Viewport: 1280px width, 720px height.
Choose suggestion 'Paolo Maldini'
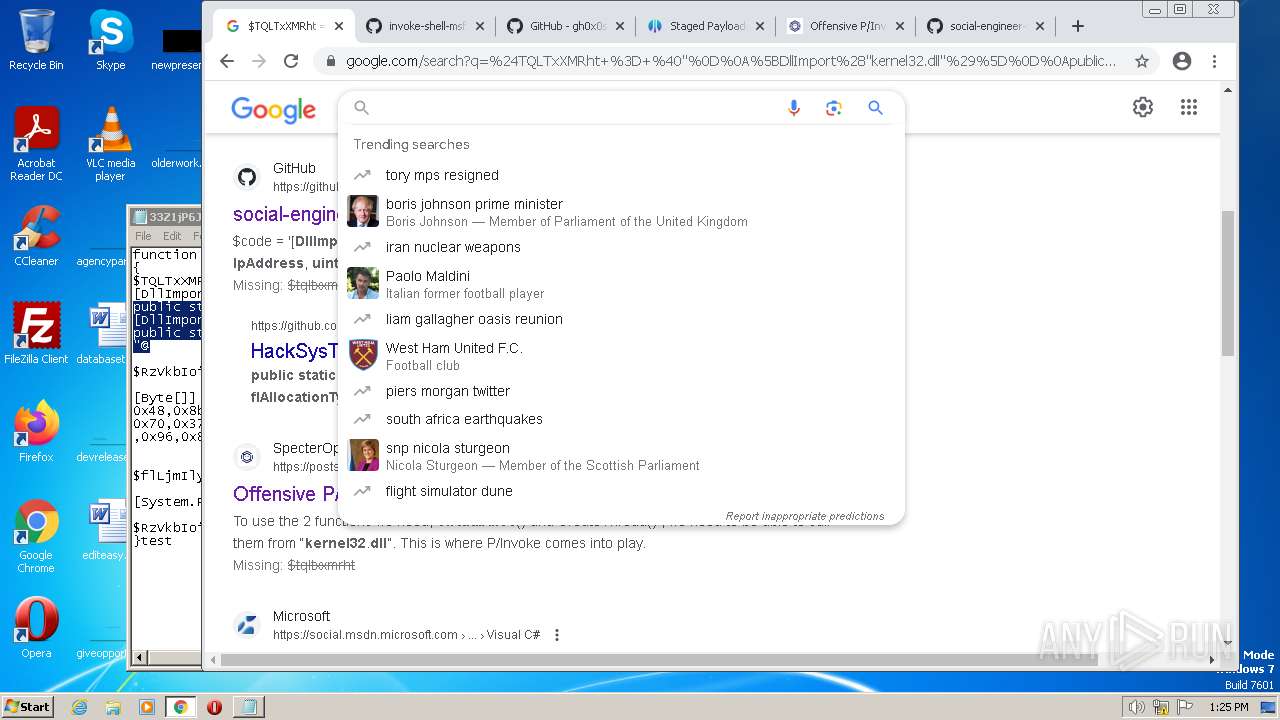pos(621,284)
